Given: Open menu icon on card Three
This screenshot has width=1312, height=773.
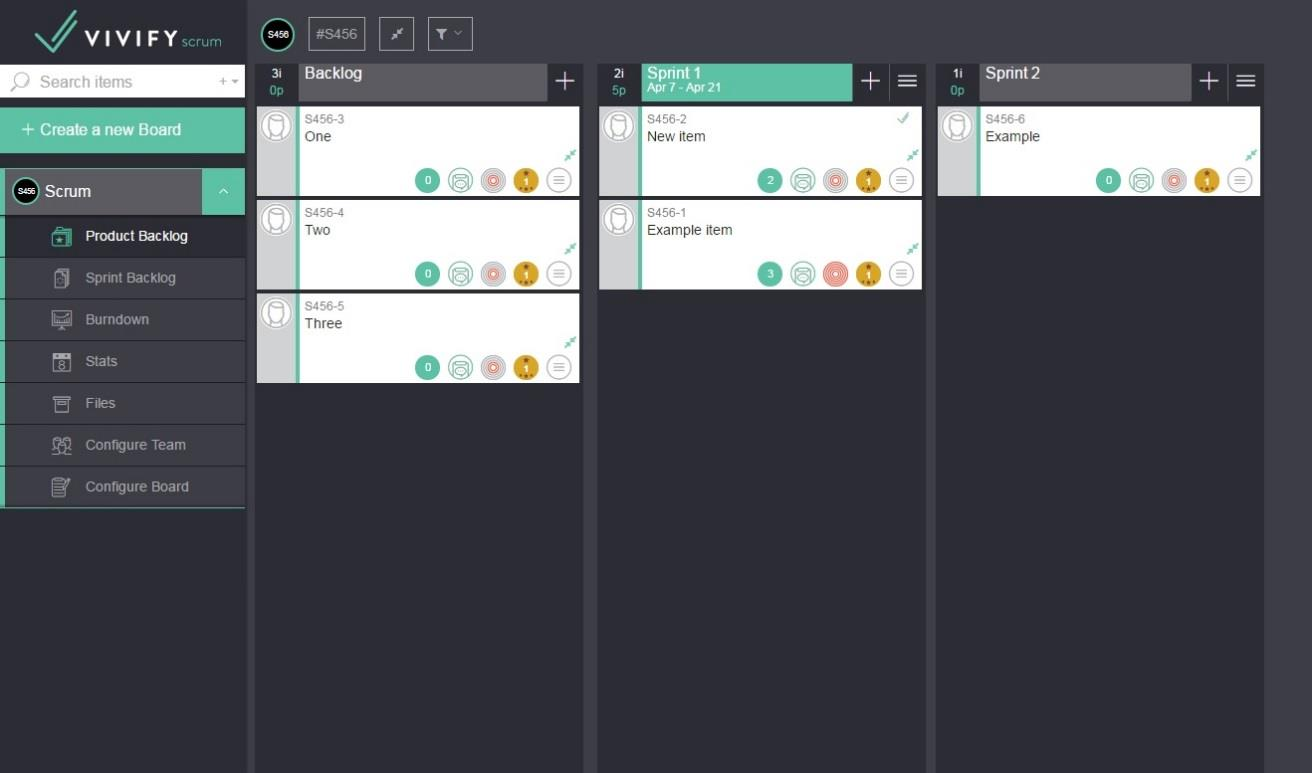Looking at the screenshot, I should point(559,367).
